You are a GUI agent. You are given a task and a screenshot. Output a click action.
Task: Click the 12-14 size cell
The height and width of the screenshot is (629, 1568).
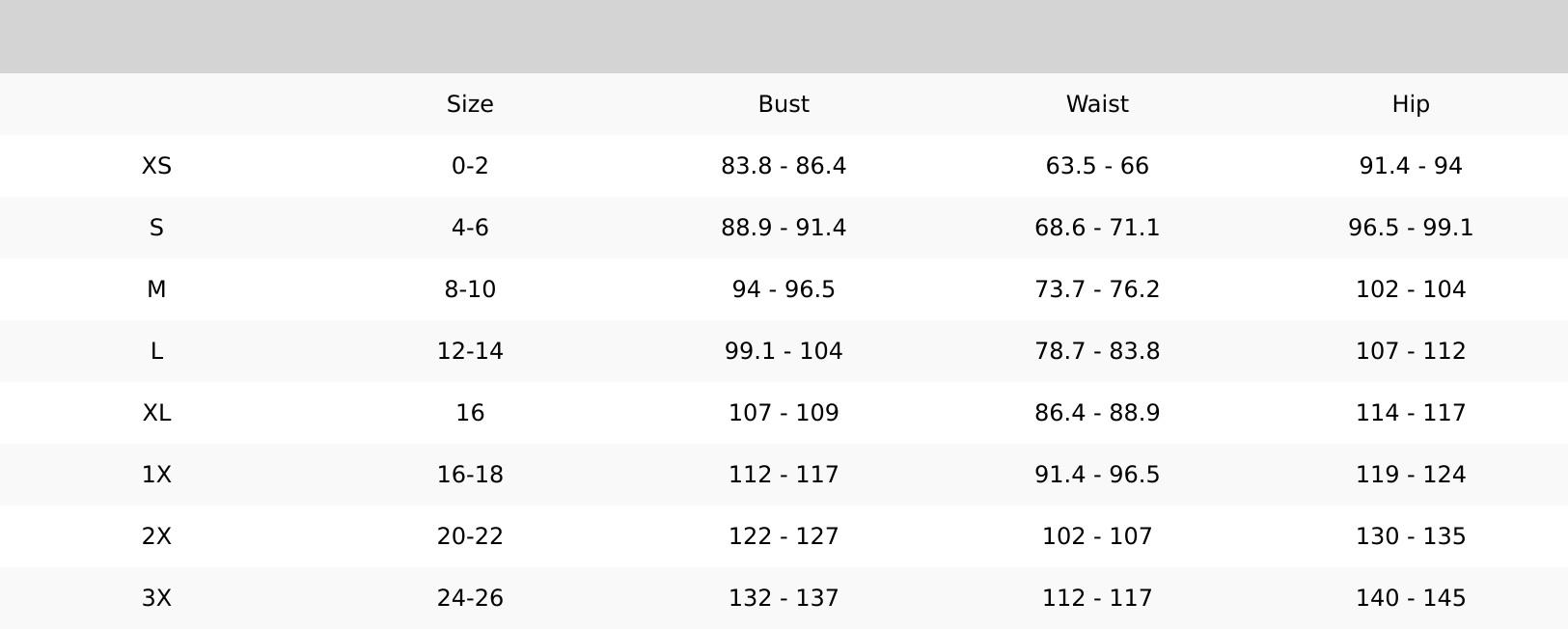tap(470, 351)
